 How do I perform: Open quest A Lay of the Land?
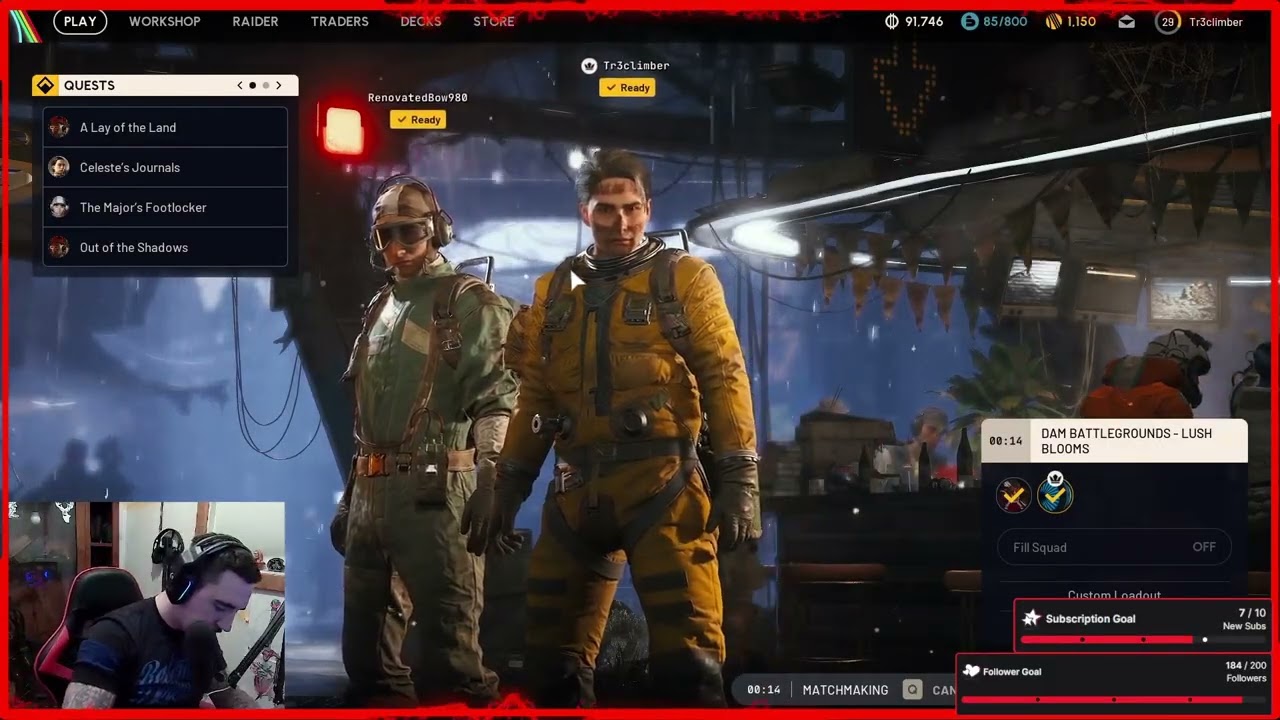tap(165, 127)
